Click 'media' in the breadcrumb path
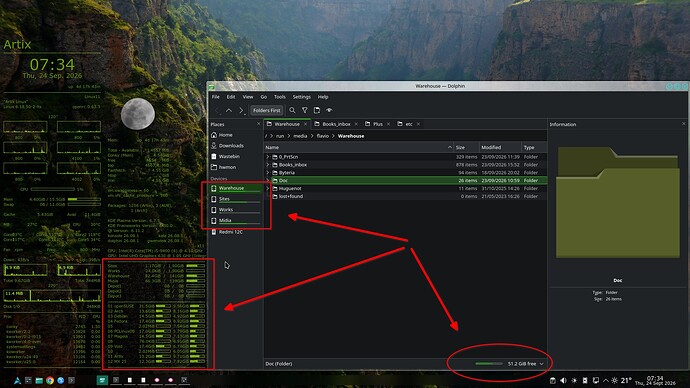Viewport: 690px width, 388px height. (300, 136)
